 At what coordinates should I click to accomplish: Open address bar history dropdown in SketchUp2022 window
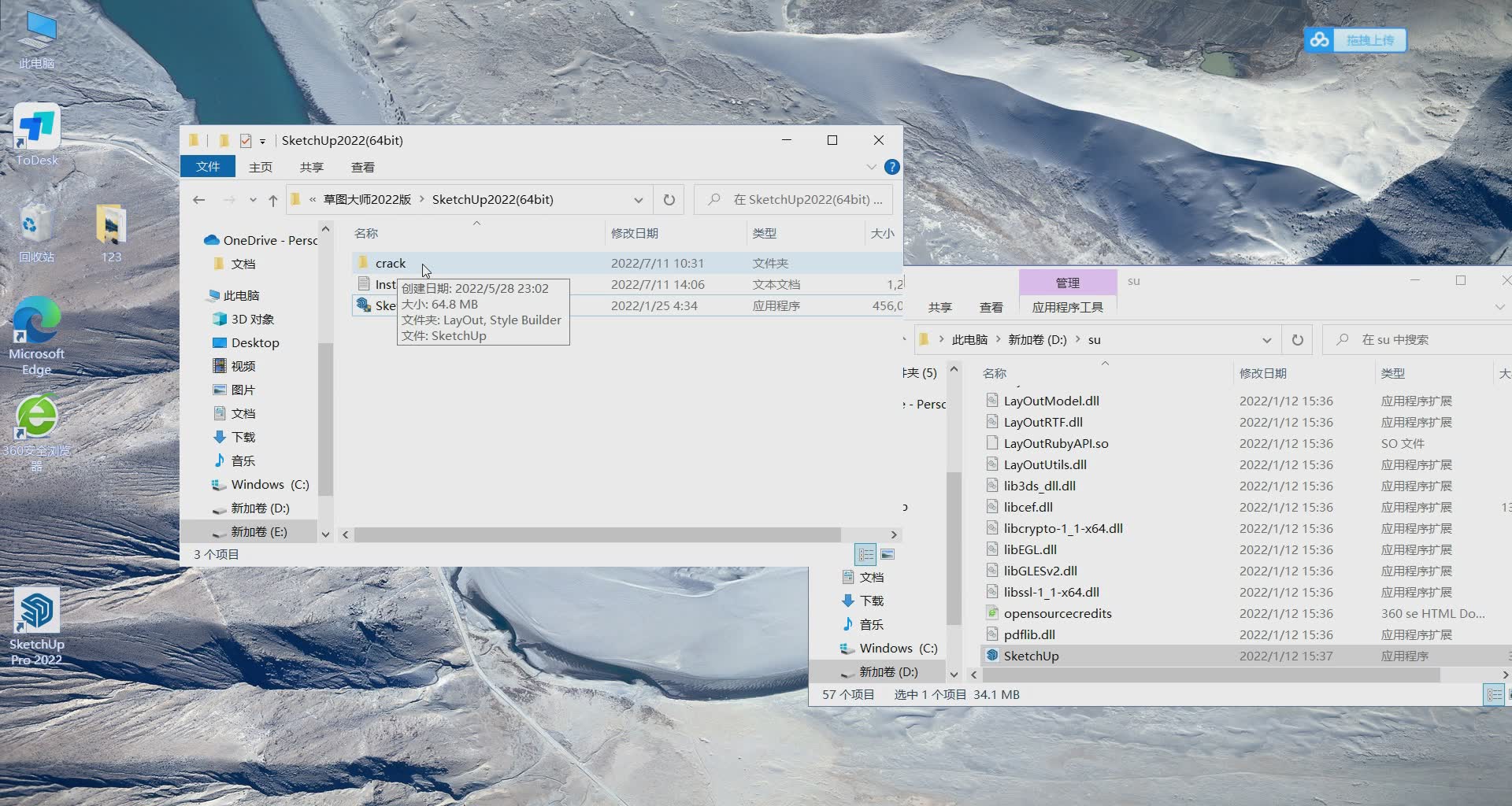click(x=638, y=200)
